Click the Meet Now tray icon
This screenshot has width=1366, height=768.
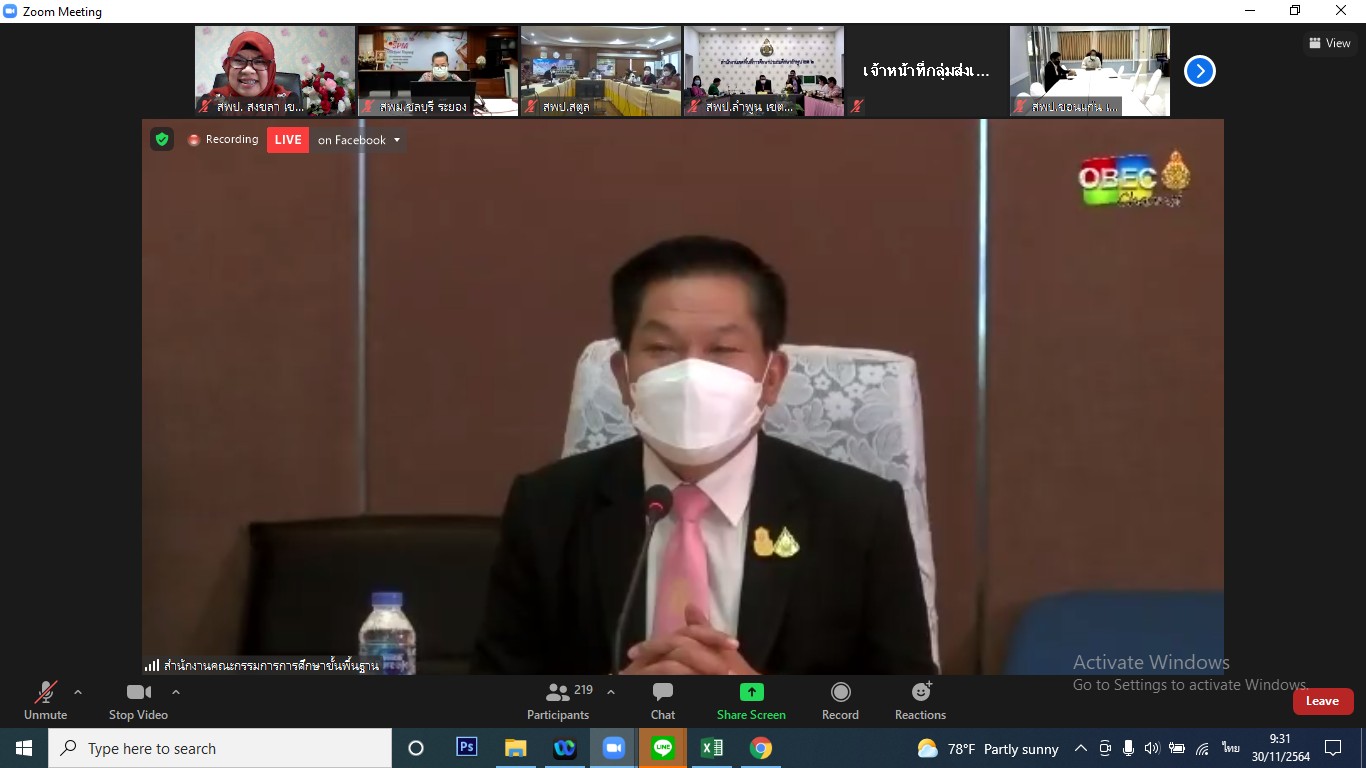coord(1105,748)
